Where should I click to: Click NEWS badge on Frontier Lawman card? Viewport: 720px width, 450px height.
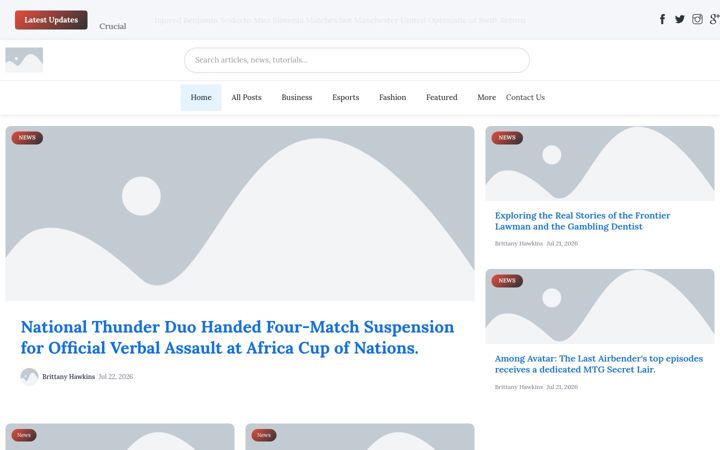507,138
